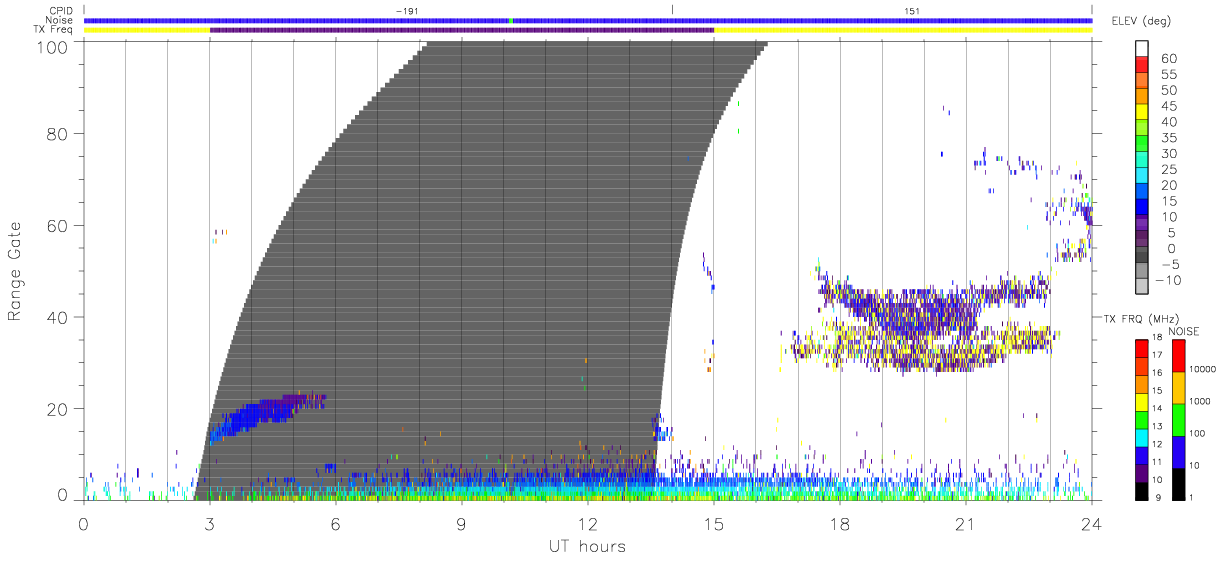Click the CPID value '151'
The width and height of the screenshot is (1228, 567).
point(912,11)
